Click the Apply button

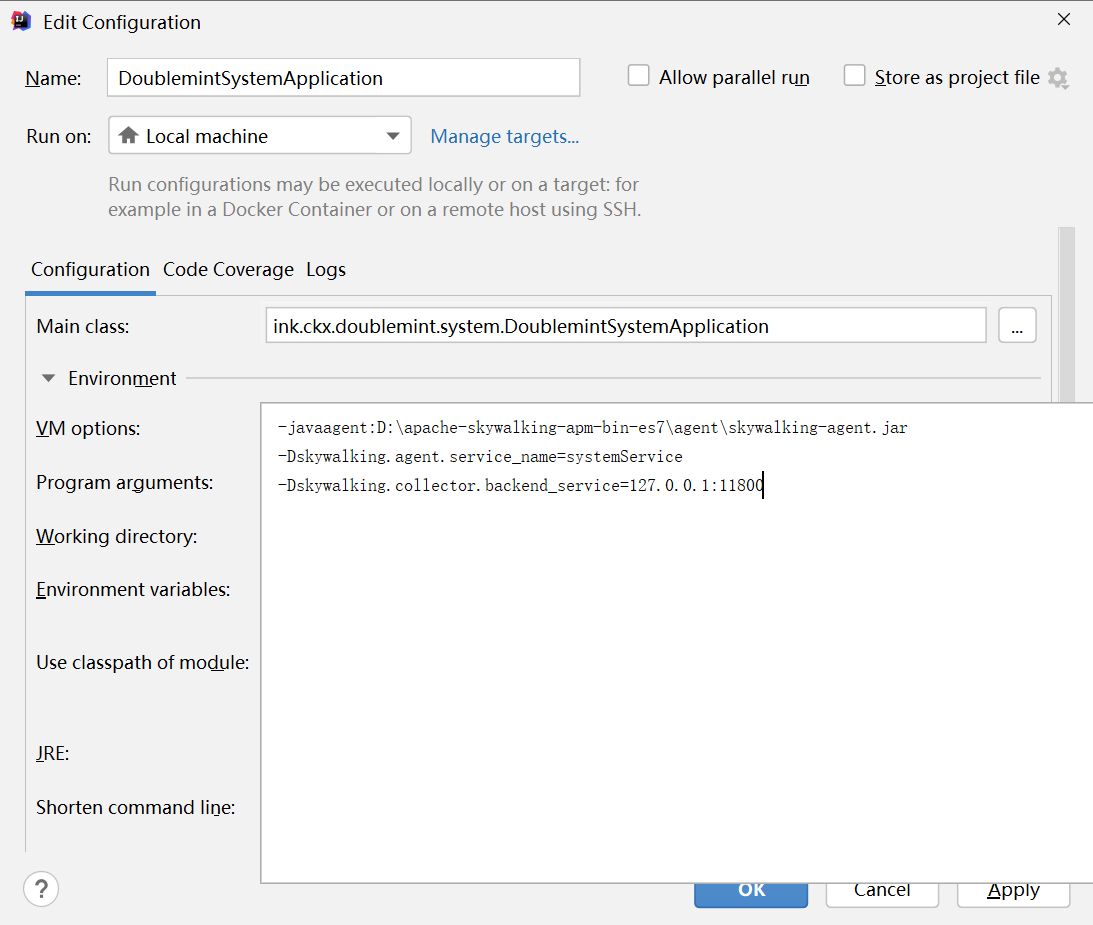1013,891
